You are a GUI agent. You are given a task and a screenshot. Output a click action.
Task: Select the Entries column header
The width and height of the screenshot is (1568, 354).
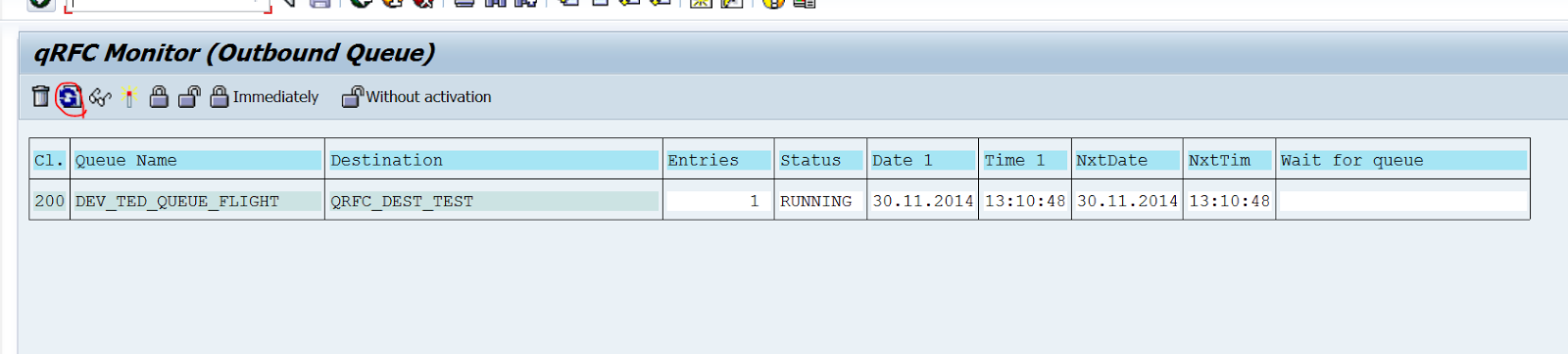[718, 160]
